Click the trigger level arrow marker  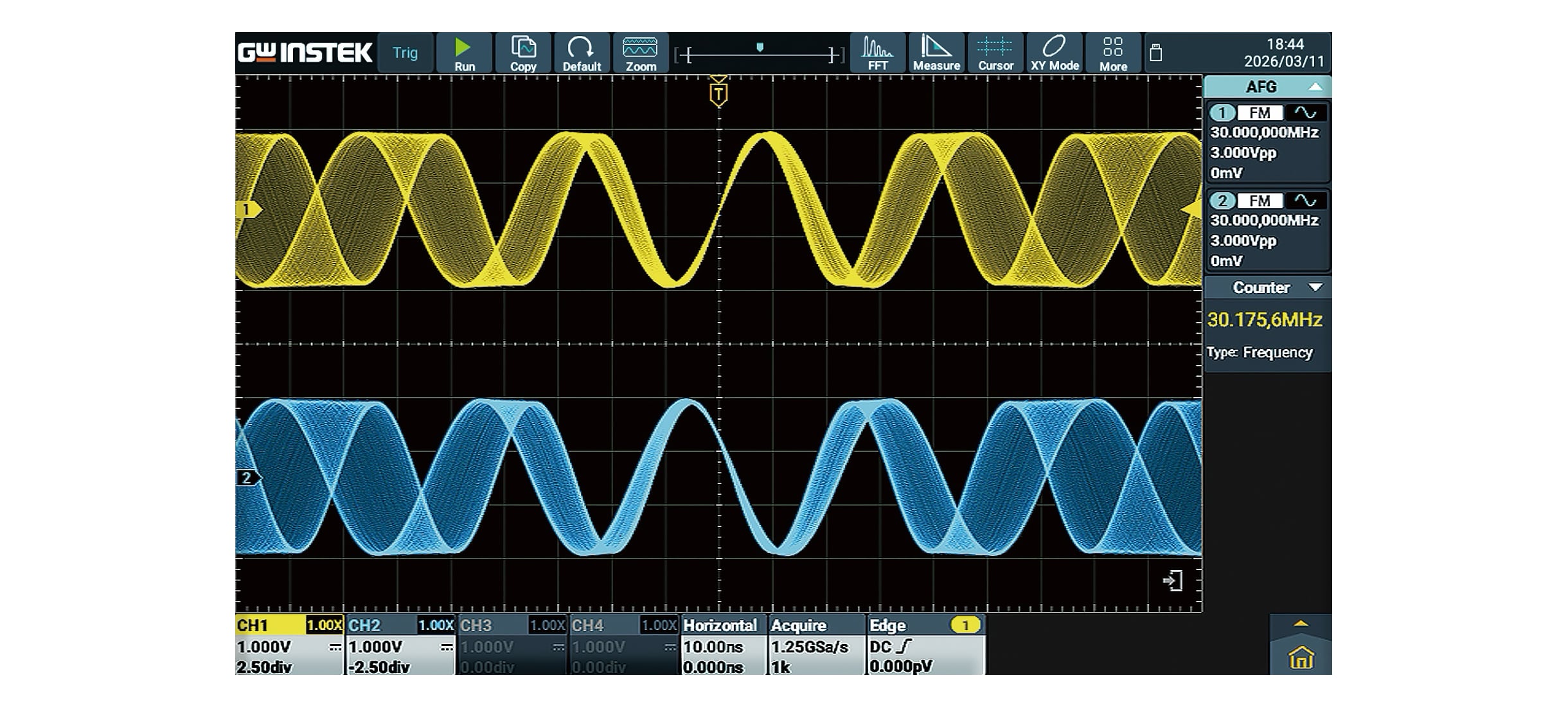(1192, 210)
